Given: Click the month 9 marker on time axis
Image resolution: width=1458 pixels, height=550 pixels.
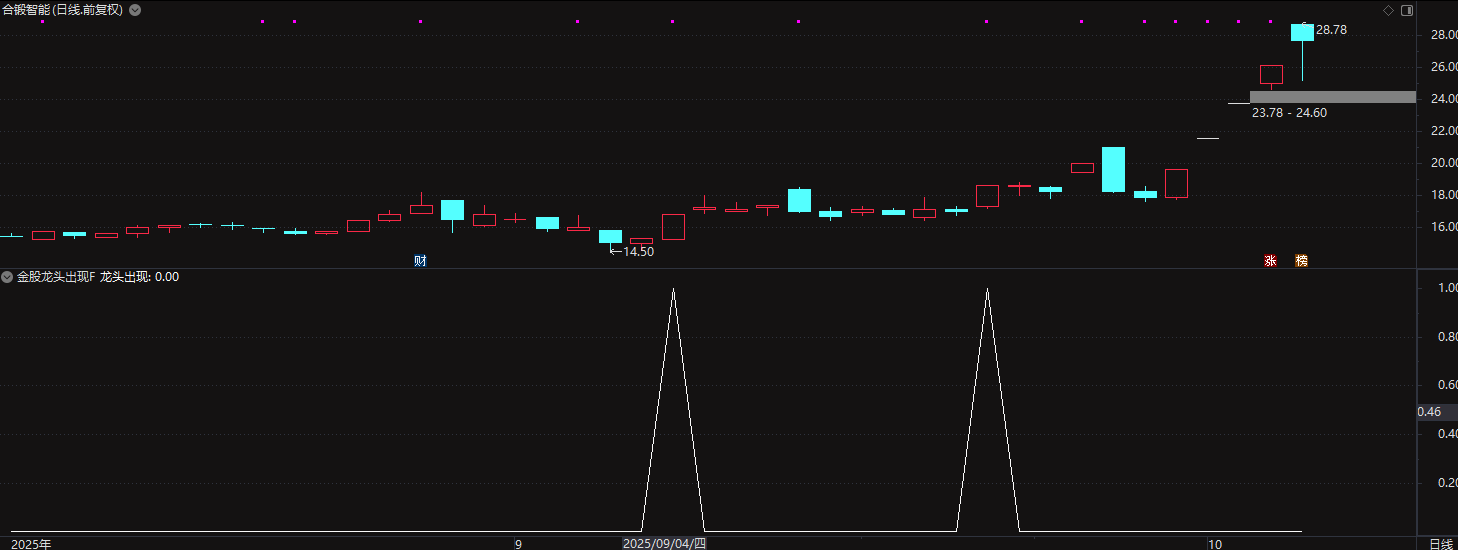Looking at the screenshot, I should (518, 544).
